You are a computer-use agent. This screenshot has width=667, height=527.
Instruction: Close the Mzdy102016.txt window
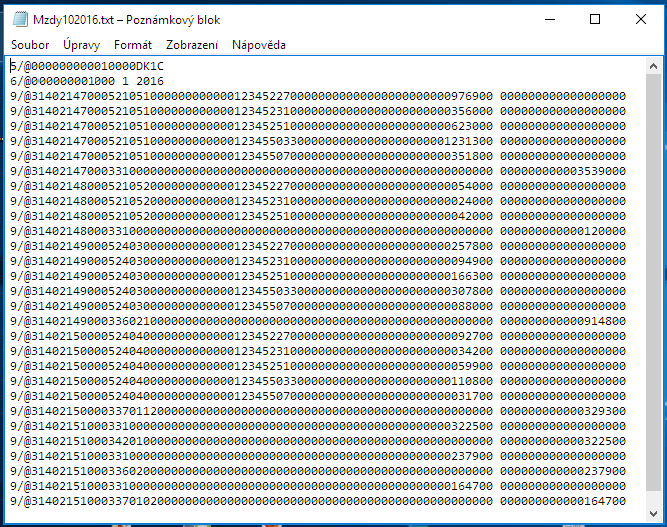click(x=641, y=20)
